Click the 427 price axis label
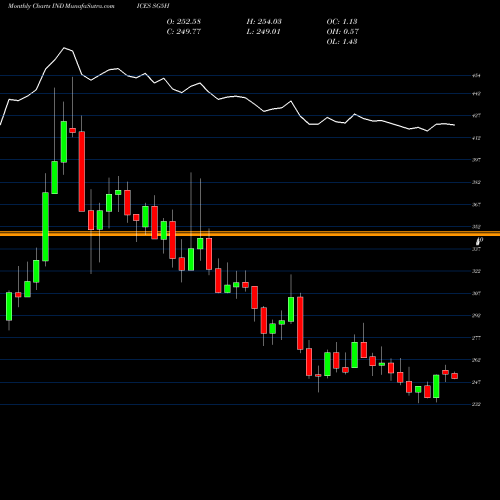 point(476,116)
